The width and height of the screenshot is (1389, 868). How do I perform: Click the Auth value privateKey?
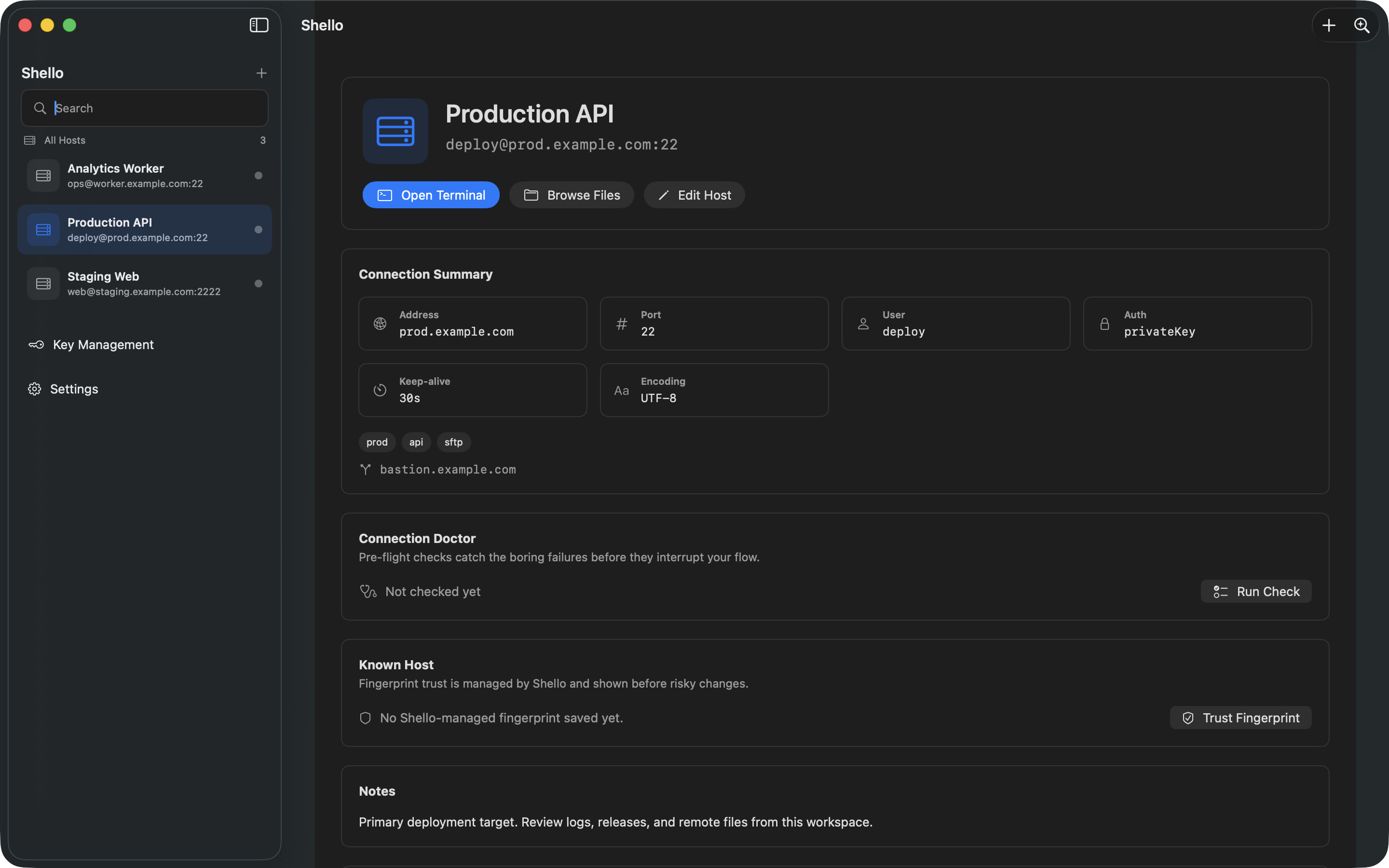tap(1159, 332)
